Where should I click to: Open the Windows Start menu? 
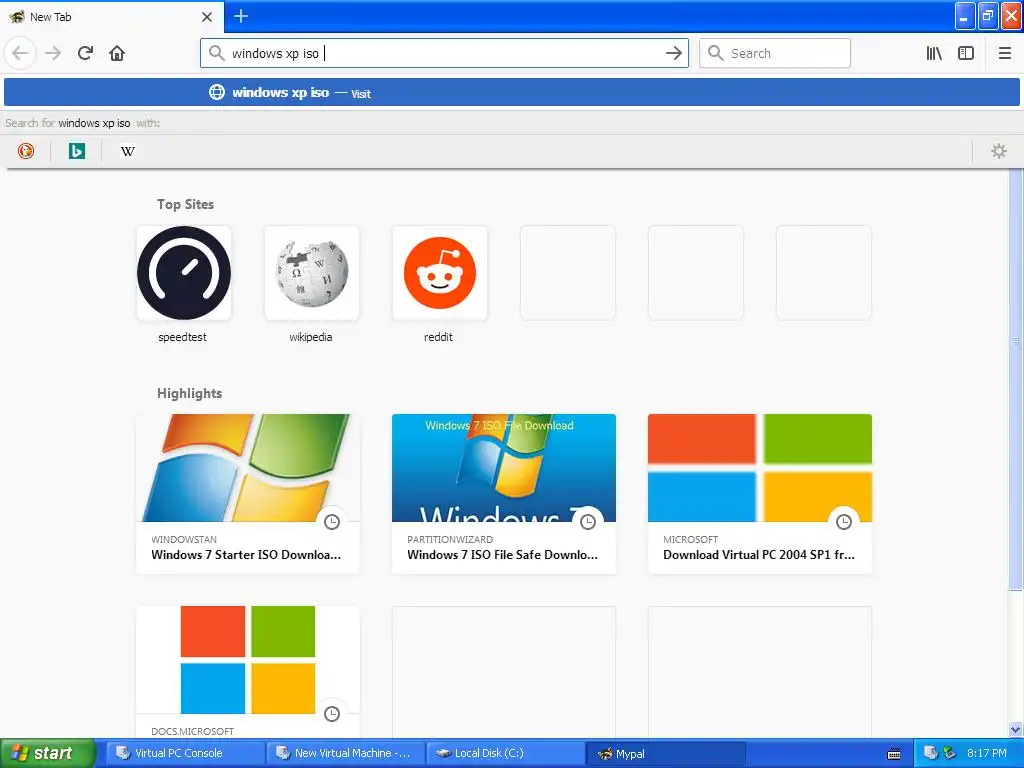[x=48, y=754]
